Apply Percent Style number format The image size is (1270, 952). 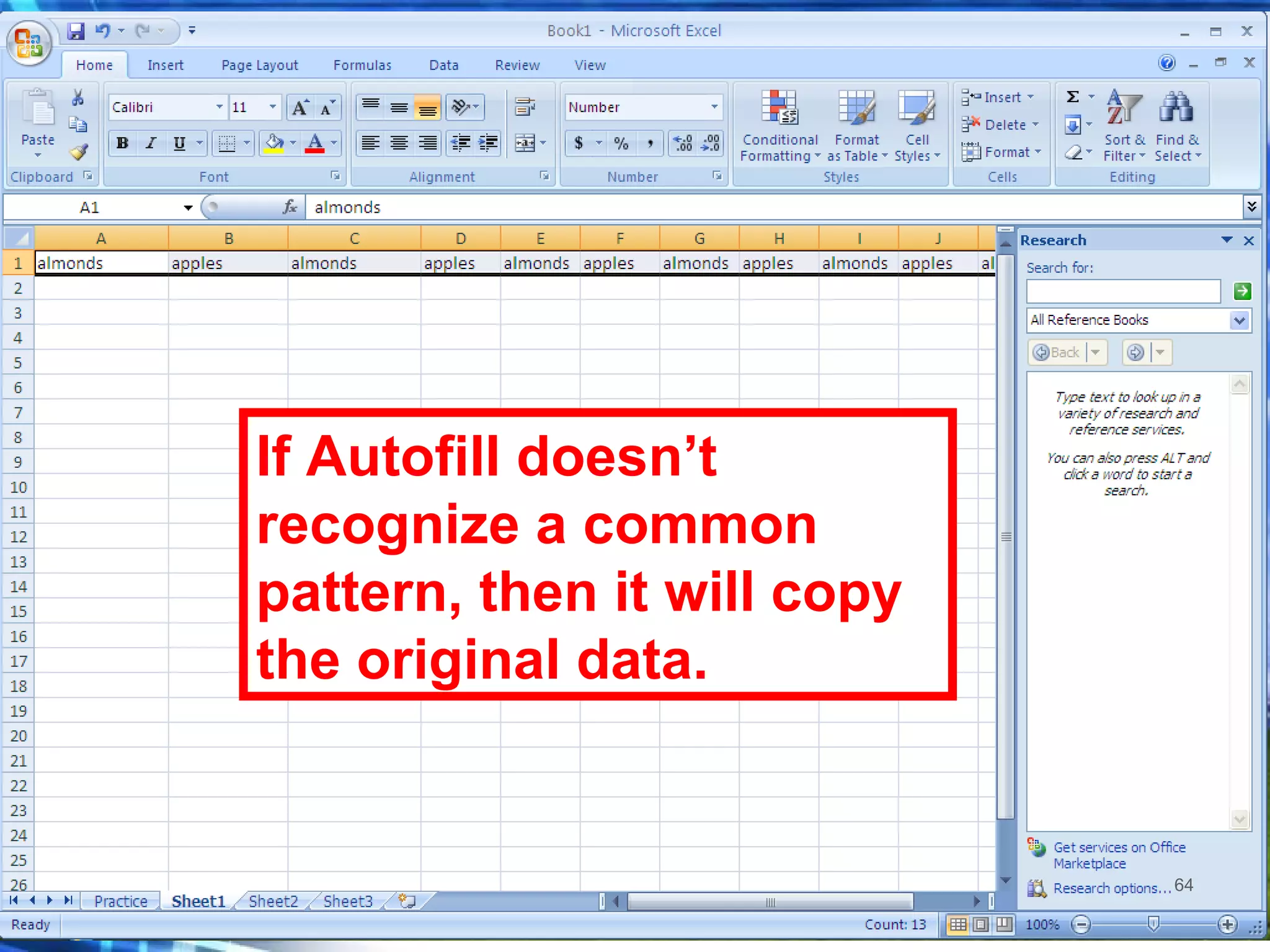click(621, 143)
